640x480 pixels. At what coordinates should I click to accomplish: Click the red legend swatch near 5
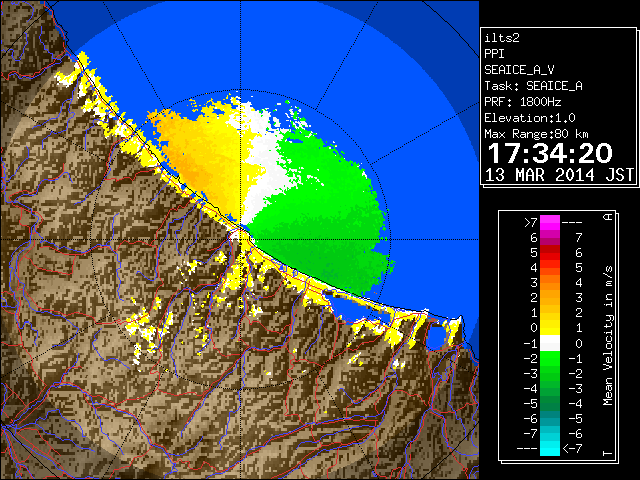click(550, 253)
